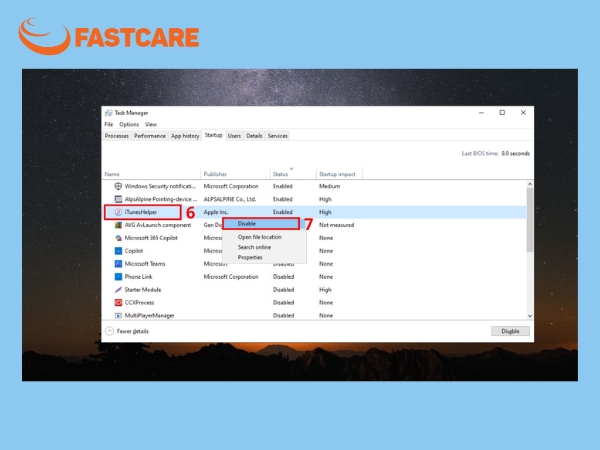Click the iTunesHelper app icon
The image size is (600, 450).
pyautogui.click(x=118, y=212)
